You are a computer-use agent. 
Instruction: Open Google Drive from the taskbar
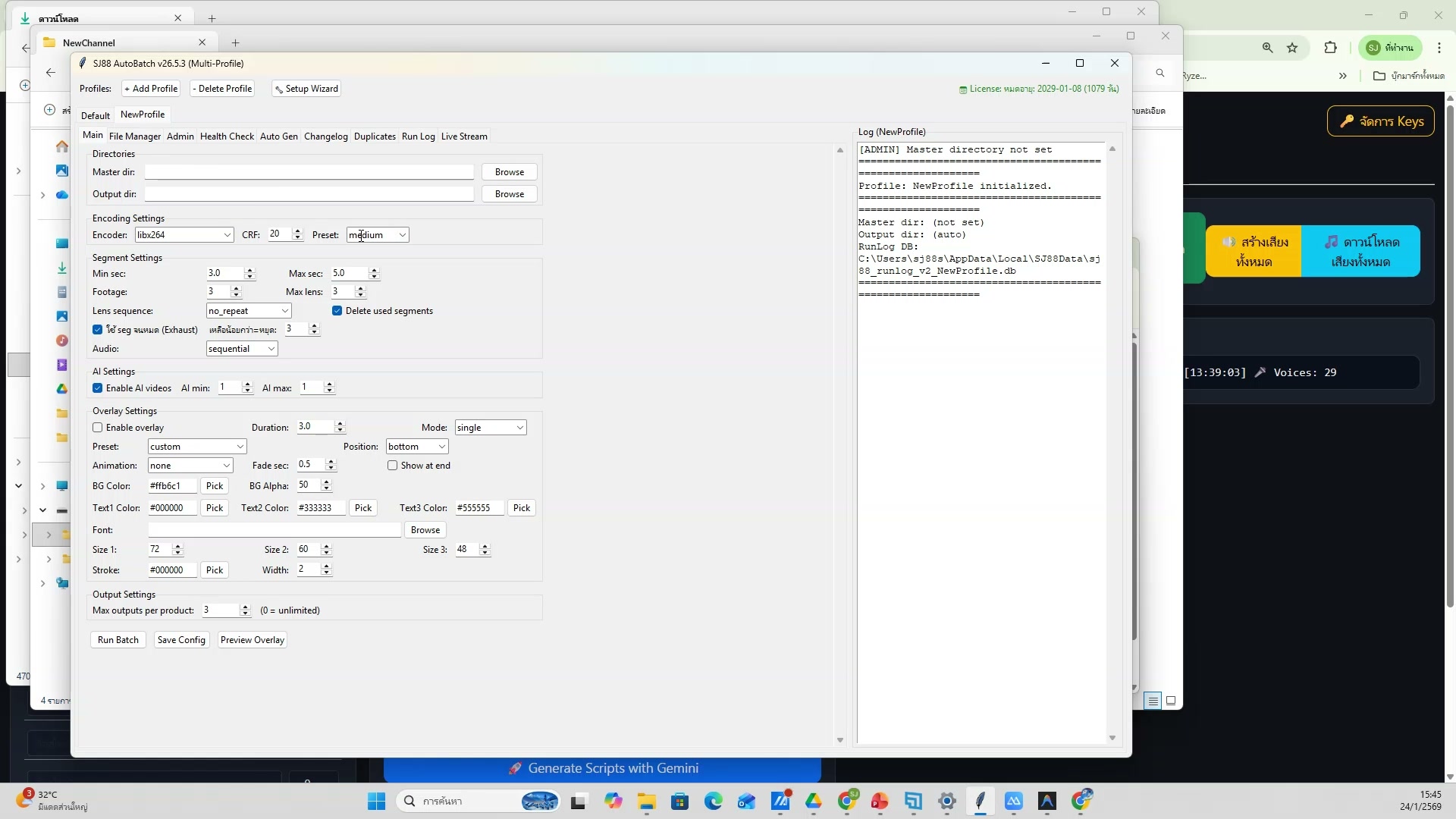click(814, 801)
